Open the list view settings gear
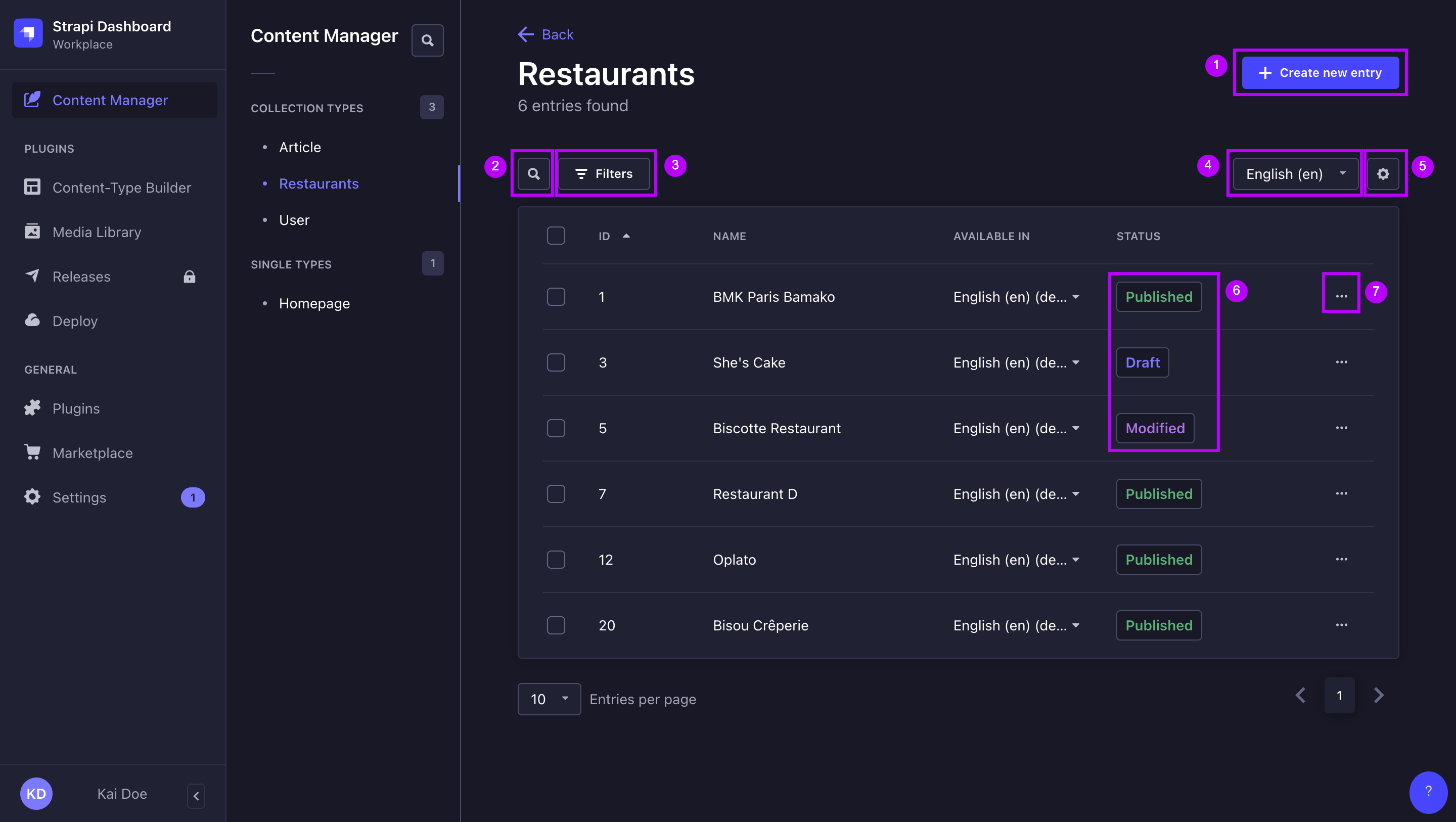Image resolution: width=1456 pixels, height=822 pixels. [1383, 173]
